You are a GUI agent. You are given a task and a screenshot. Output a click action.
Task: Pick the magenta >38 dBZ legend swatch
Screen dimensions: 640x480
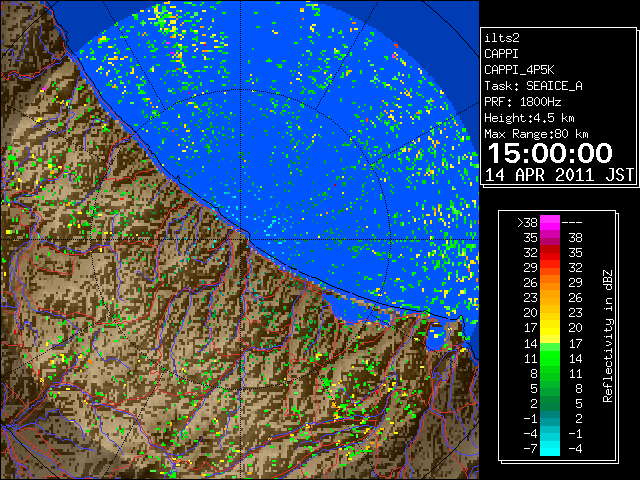point(550,222)
